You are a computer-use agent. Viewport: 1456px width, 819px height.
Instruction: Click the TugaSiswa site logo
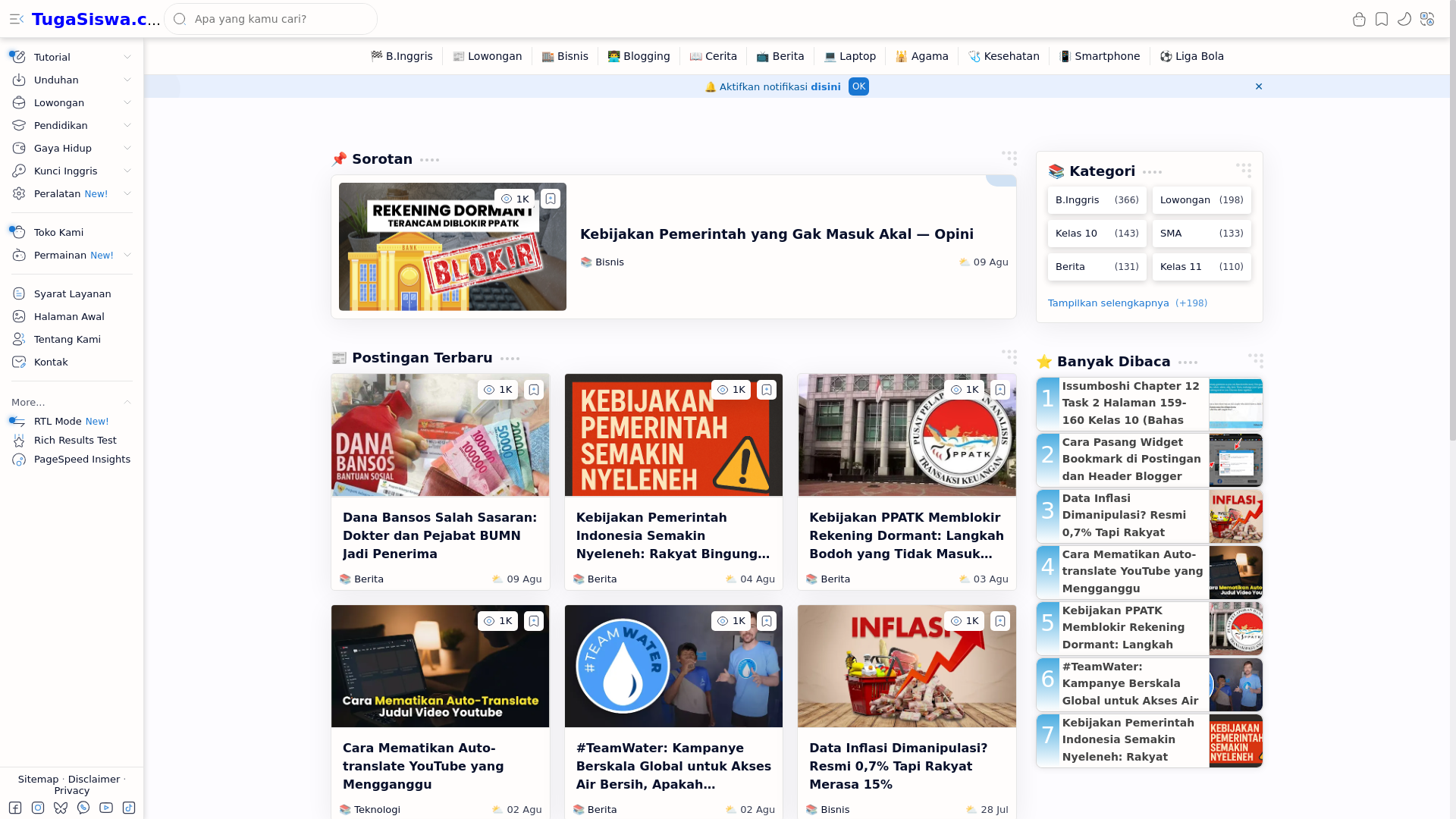coord(96,19)
